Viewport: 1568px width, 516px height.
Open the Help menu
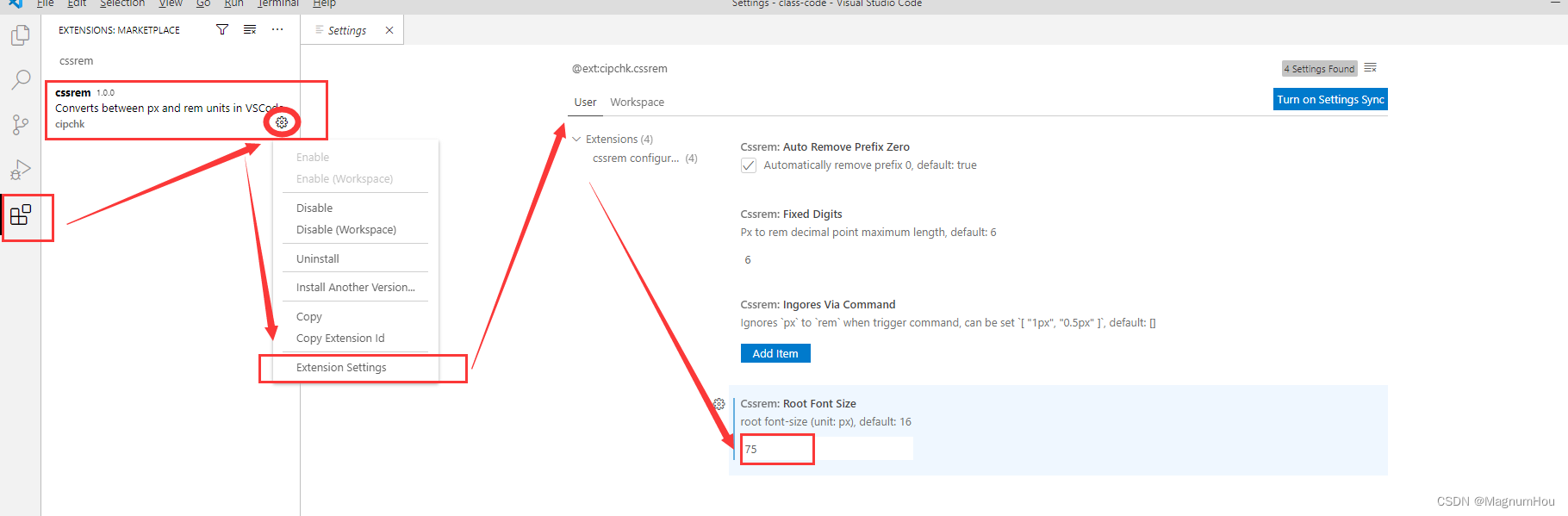pos(324,3)
